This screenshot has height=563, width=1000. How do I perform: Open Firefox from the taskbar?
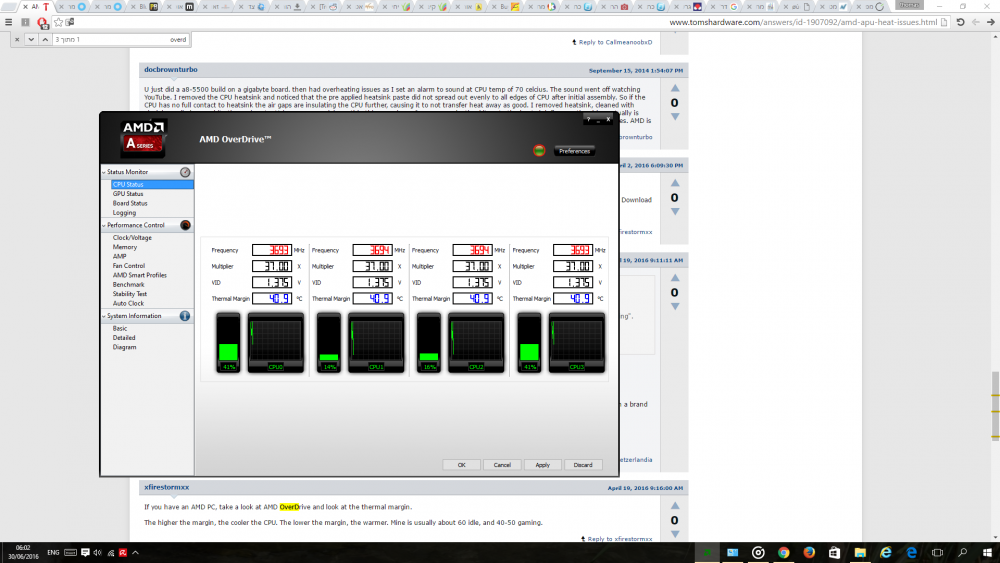[x=809, y=553]
